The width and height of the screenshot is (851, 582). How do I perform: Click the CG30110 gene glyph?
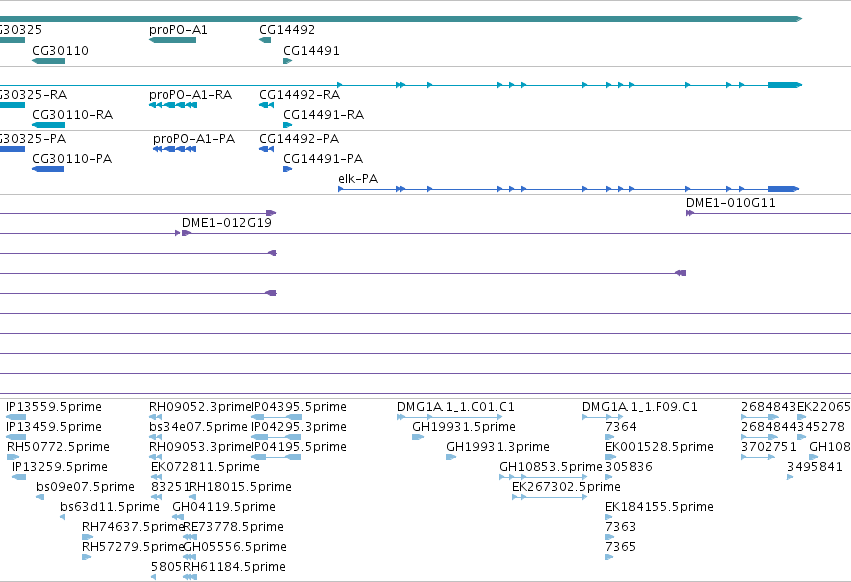click(48, 61)
